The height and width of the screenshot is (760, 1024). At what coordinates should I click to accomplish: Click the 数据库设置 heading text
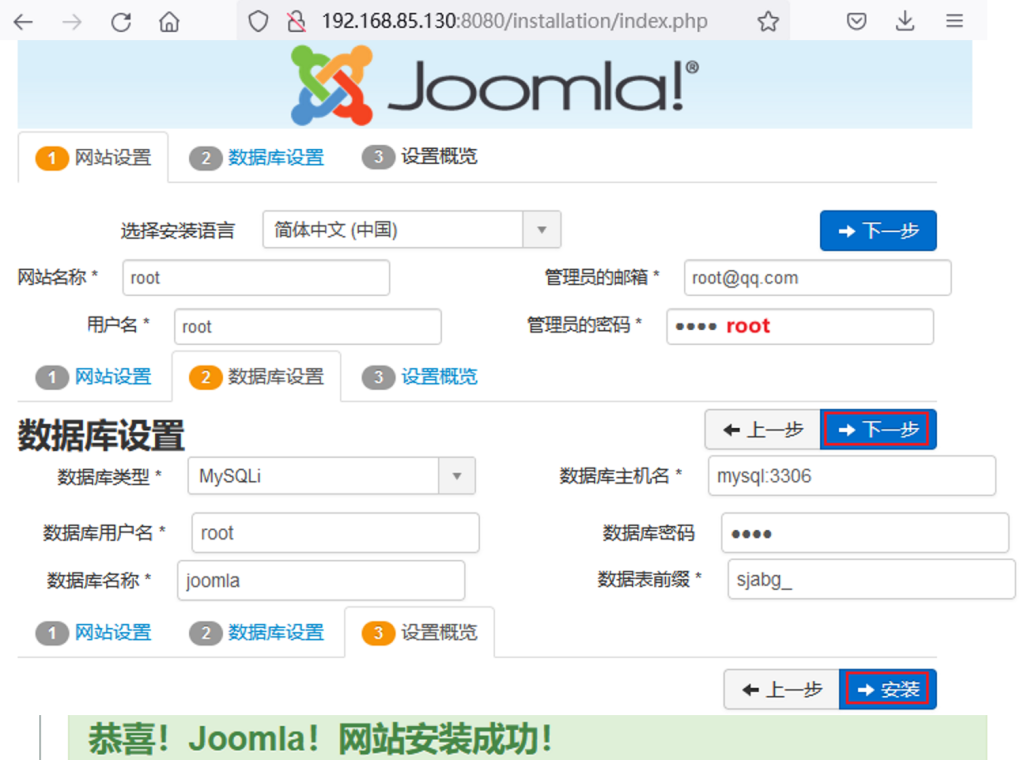pos(101,435)
